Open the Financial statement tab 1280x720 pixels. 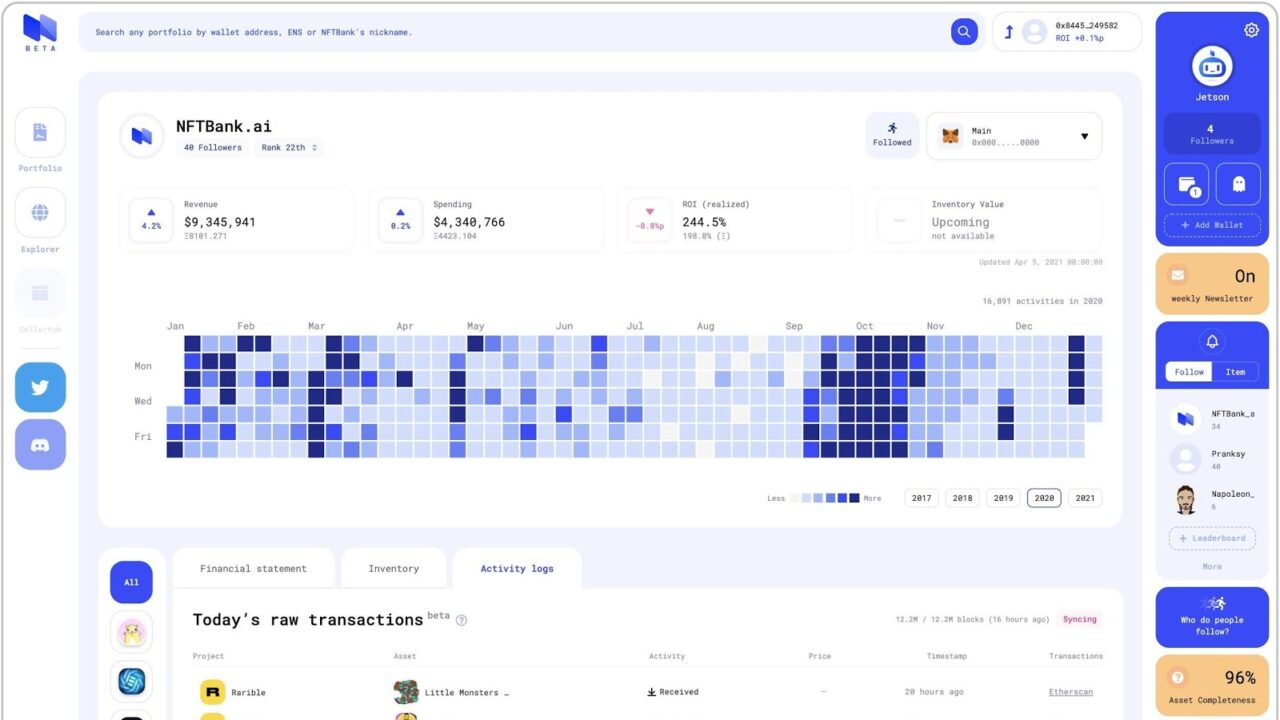(x=253, y=568)
